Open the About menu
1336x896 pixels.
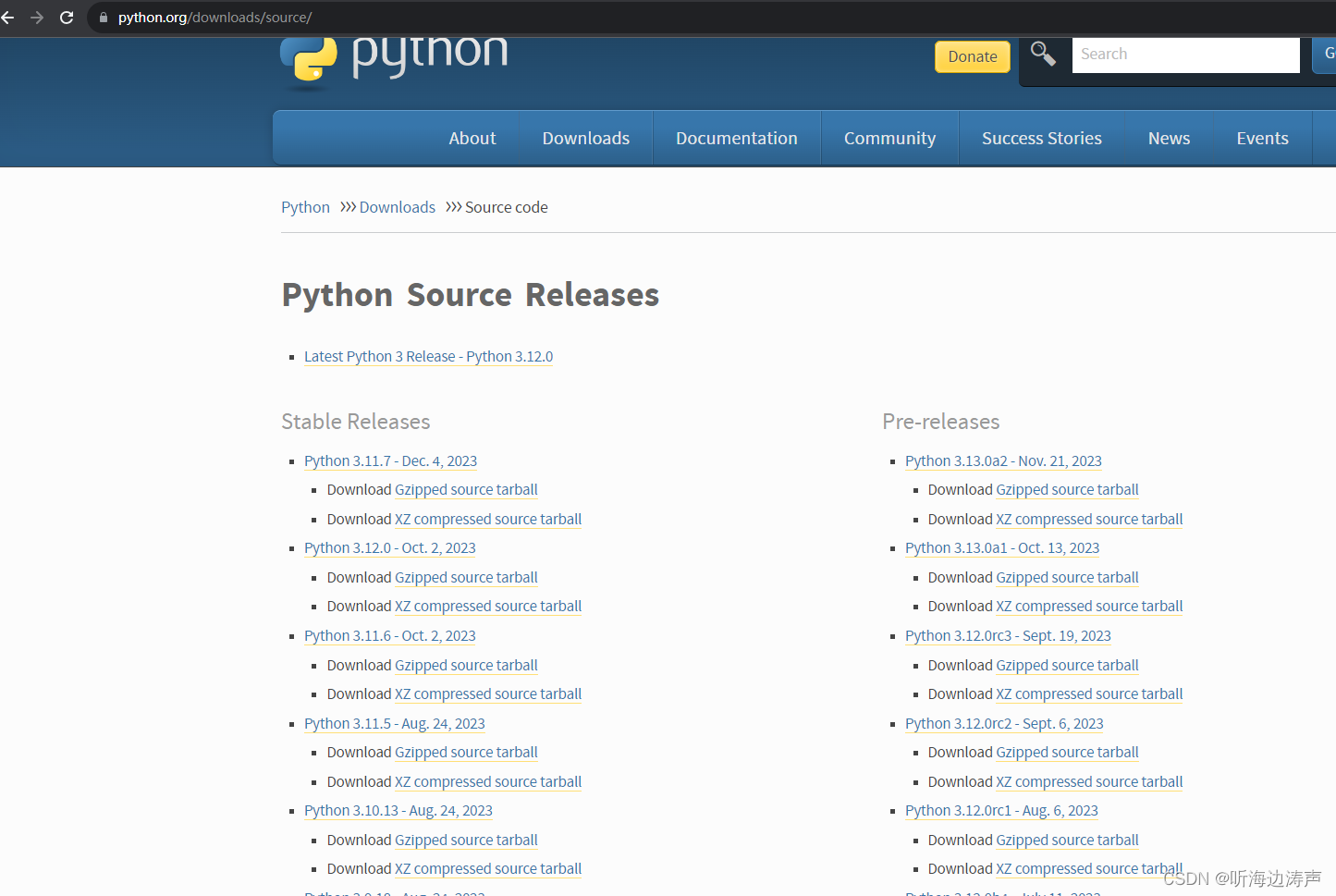472,138
